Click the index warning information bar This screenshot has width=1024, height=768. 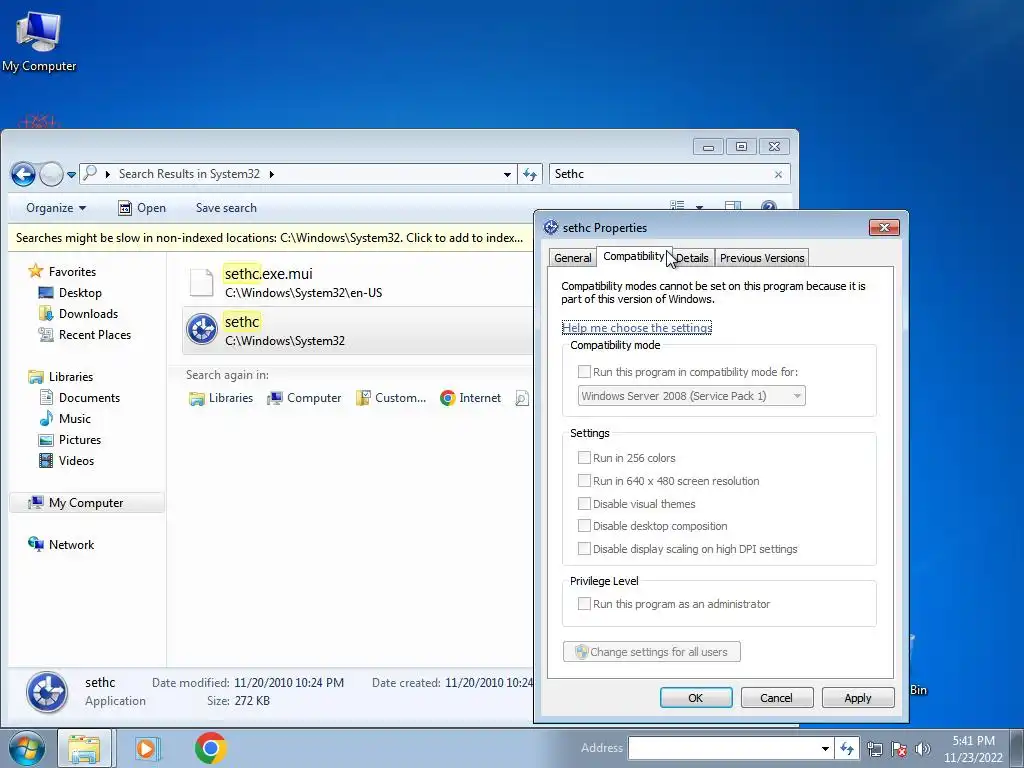271,238
